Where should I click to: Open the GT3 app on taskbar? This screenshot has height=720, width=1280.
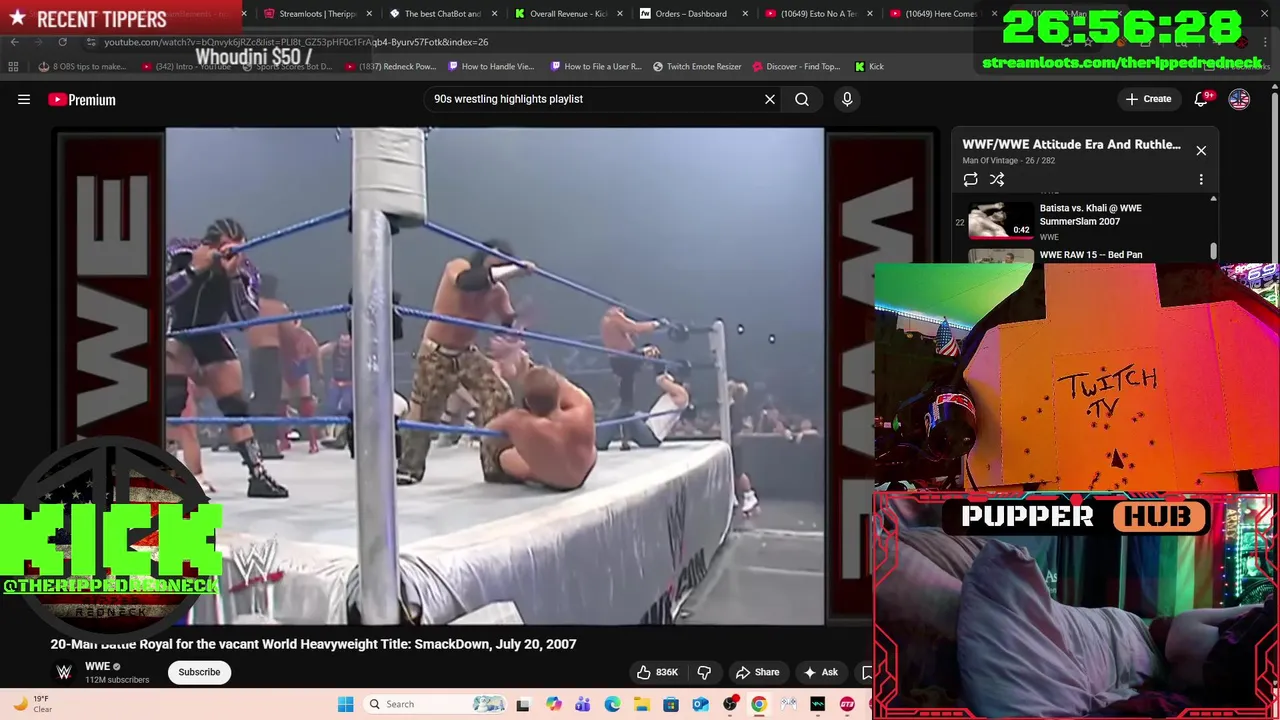point(847,704)
